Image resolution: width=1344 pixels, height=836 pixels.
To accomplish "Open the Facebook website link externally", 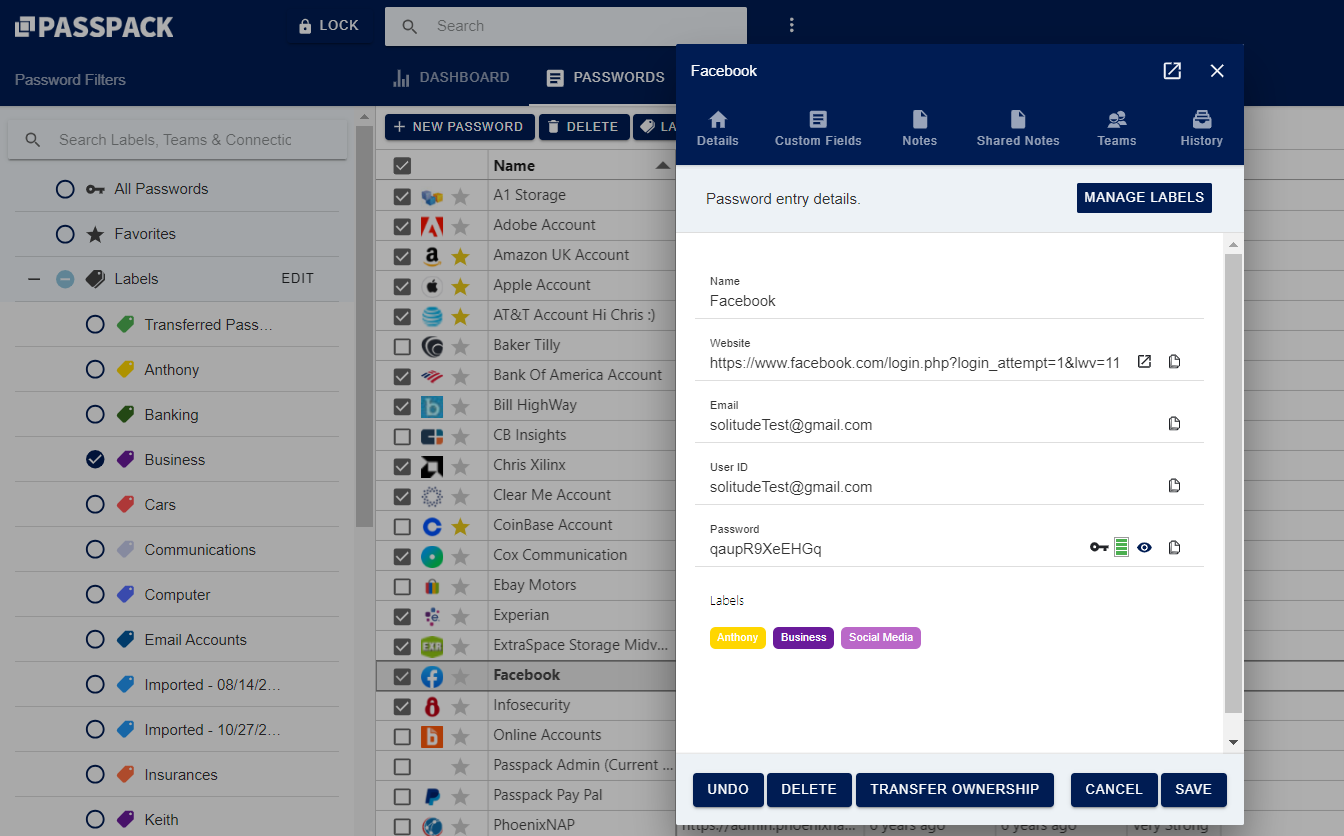I will [x=1144, y=361].
